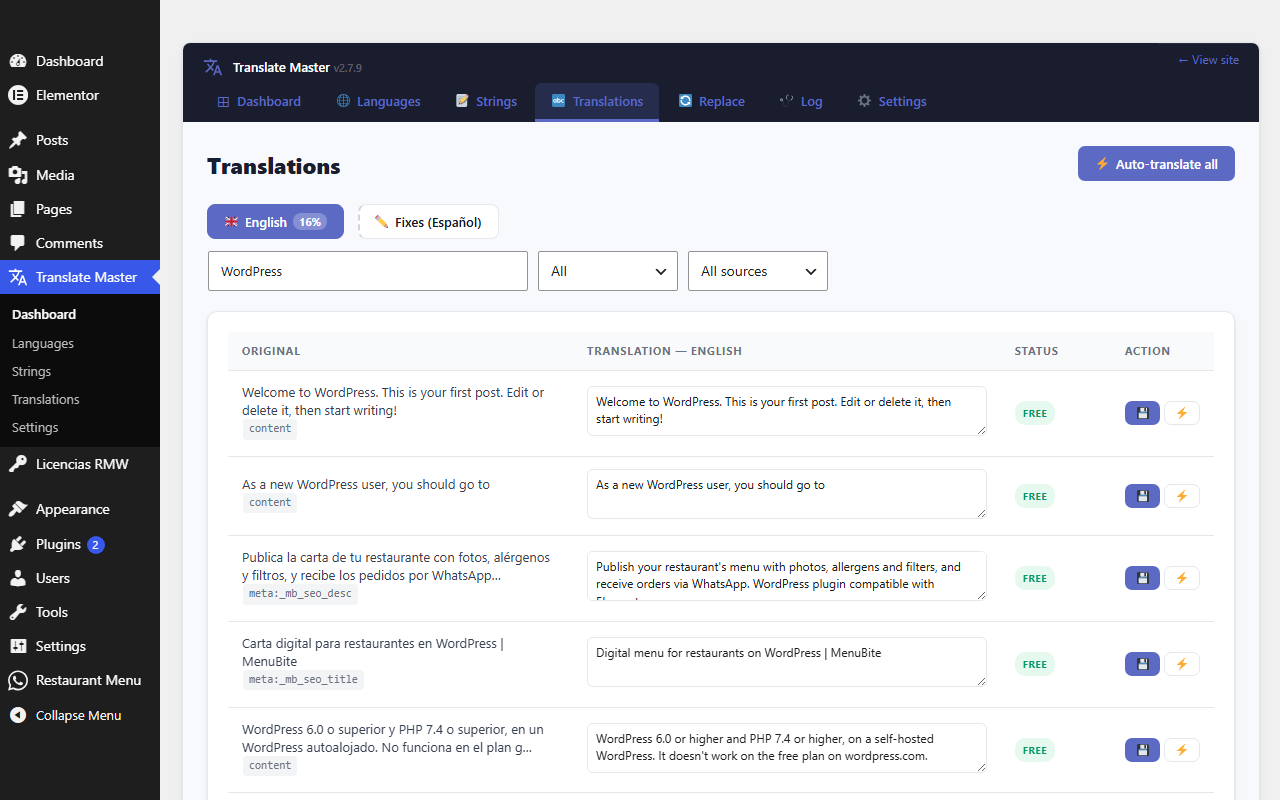This screenshot has width=1280, height=800.
Task: Open the 'All' status filter dropdown
Action: pyautogui.click(x=608, y=271)
